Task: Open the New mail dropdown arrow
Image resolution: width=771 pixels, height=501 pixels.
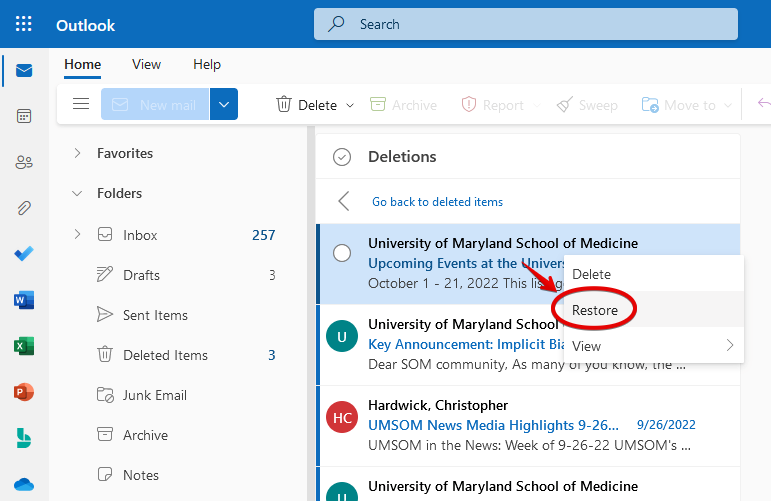Action: (224, 104)
